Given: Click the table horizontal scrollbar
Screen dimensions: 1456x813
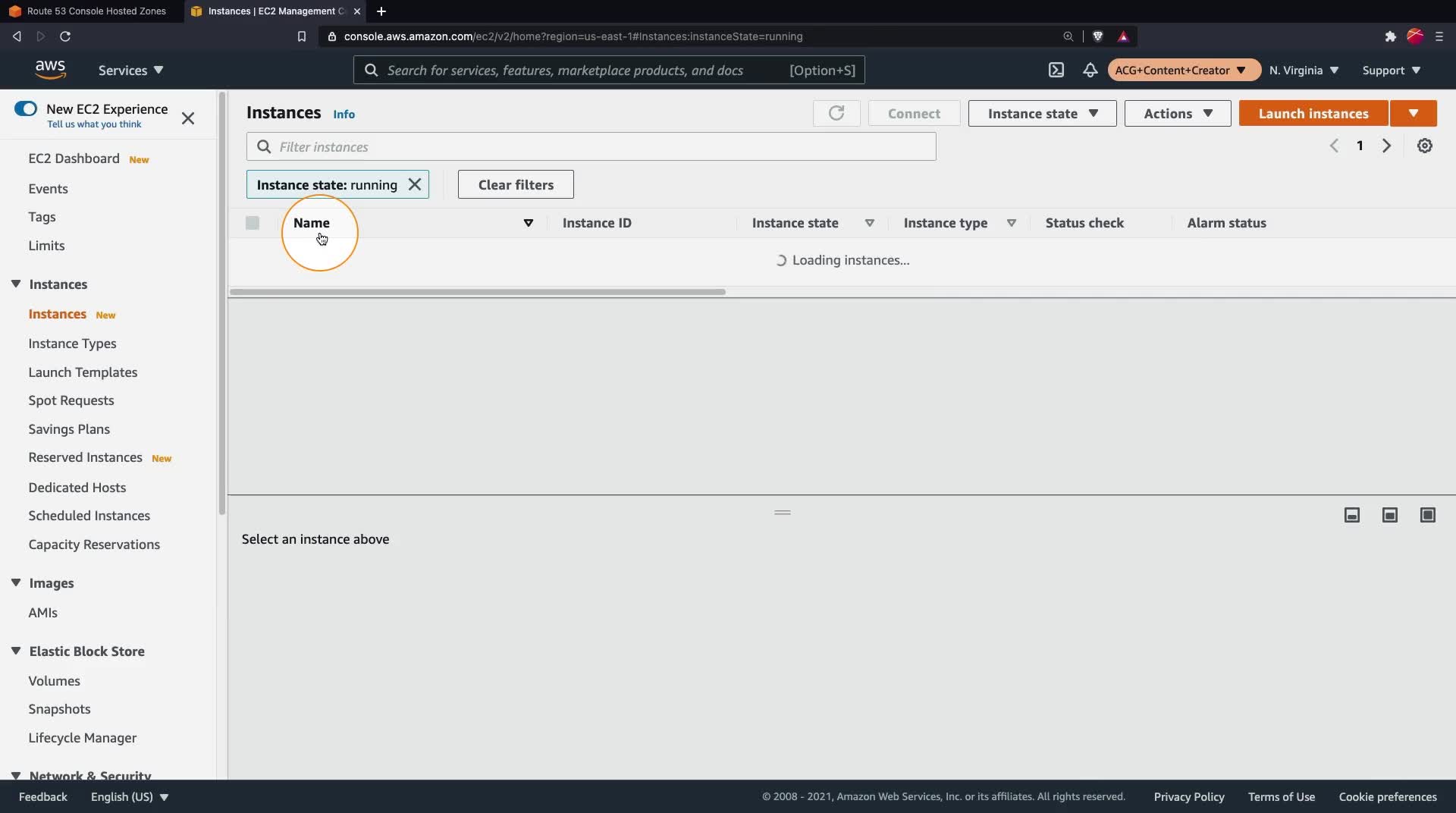Looking at the screenshot, I should click(x=478, y=292).
